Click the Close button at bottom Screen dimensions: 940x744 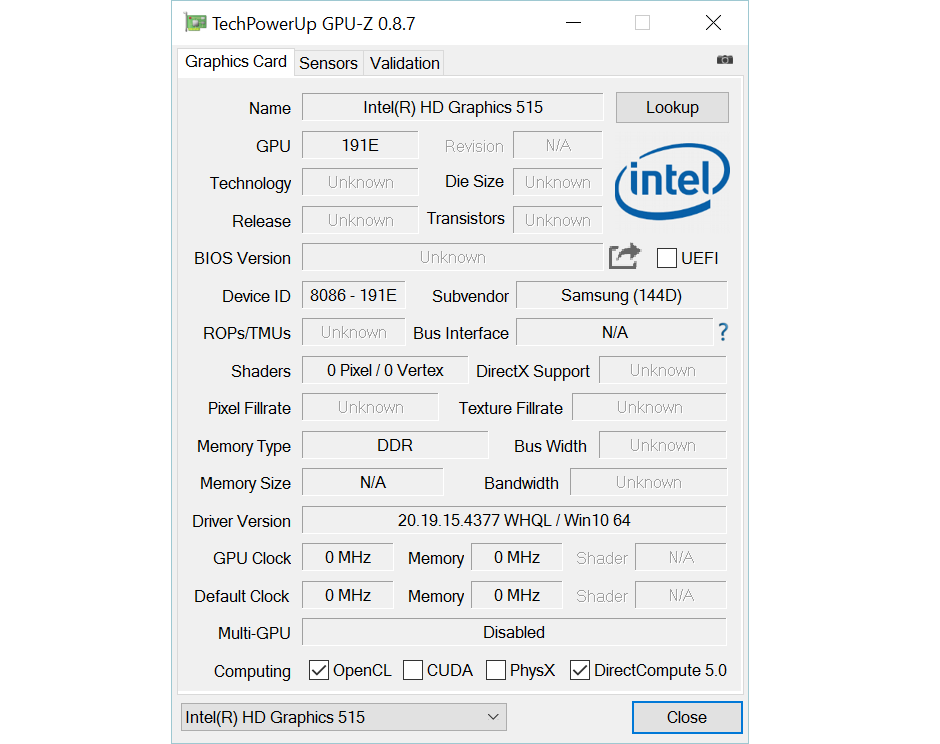[x=686, y=717]
